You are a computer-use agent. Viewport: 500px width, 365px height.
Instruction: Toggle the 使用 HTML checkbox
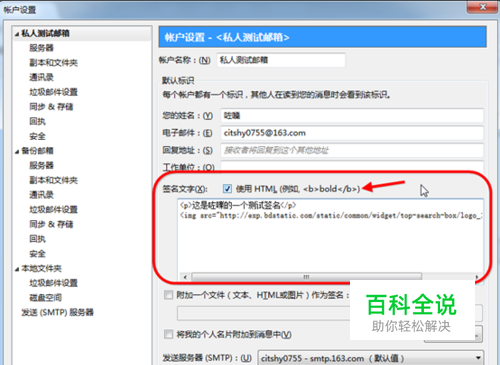227,189
